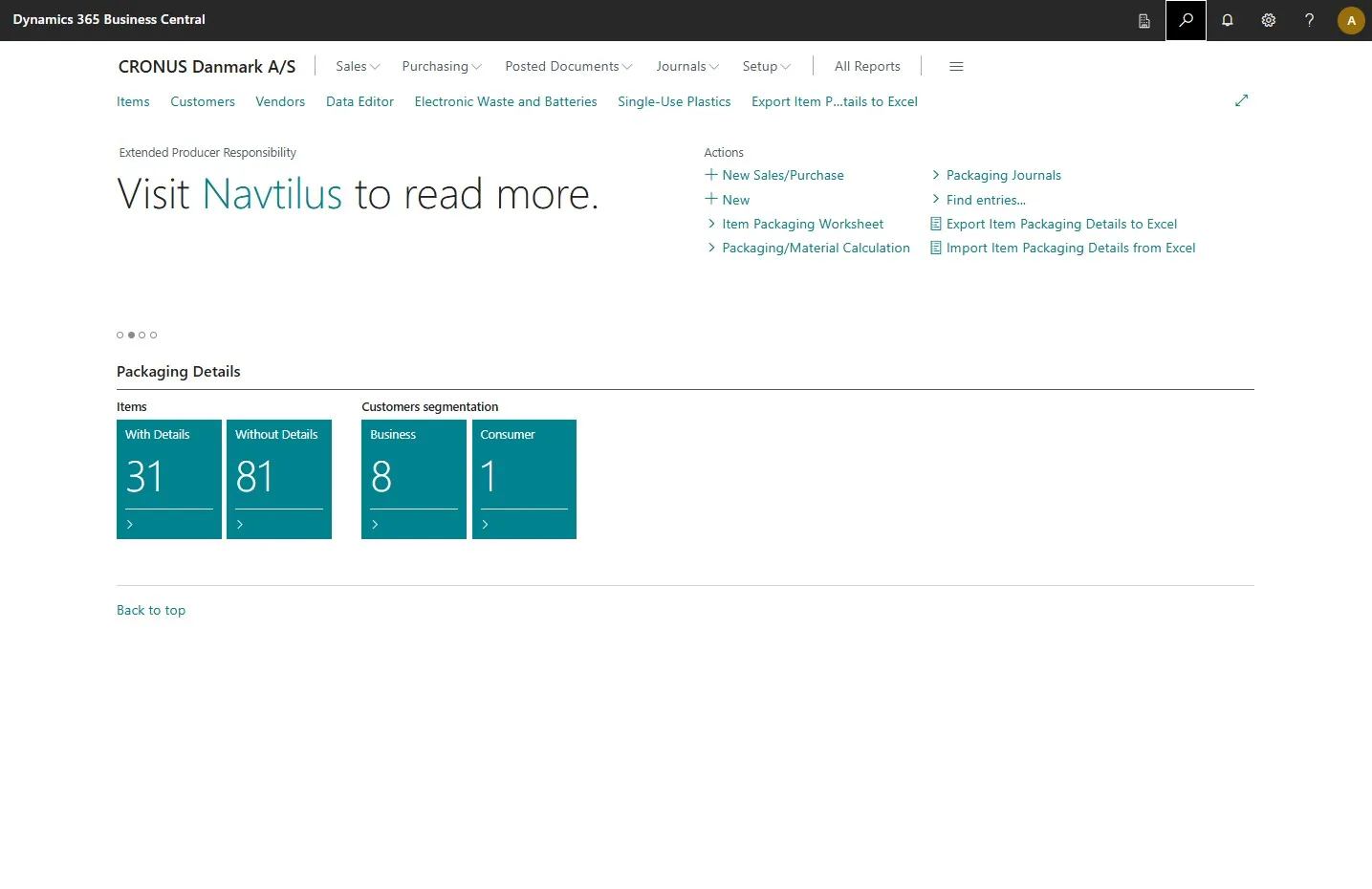Open the Consumer customers tile
Image resolution: width=1372 pixels, height=889 pixels.
tap(524, 479)
